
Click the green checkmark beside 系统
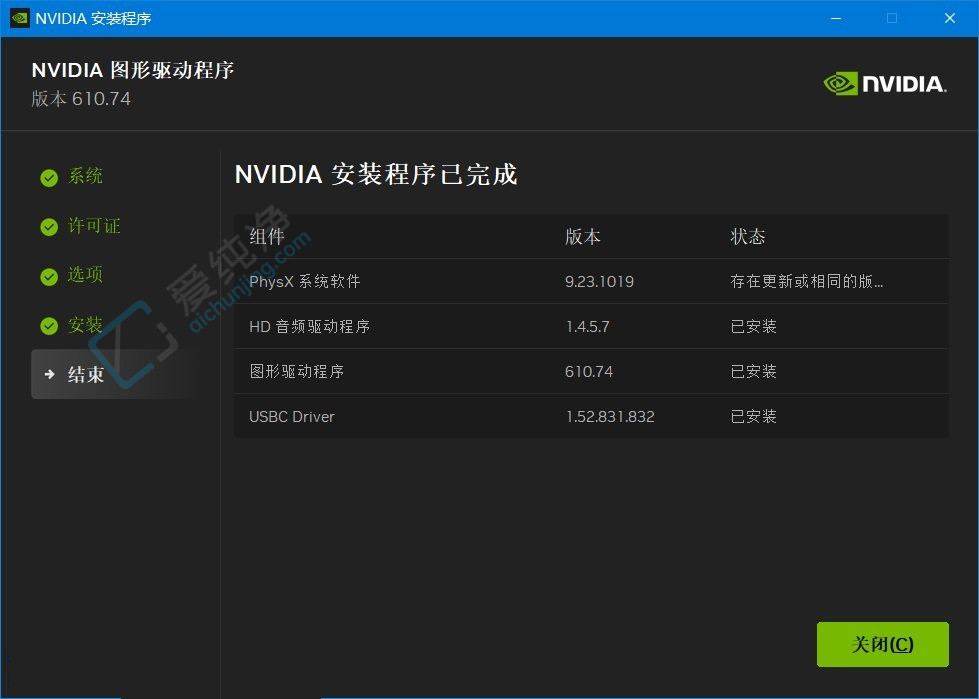coord(49,178)
